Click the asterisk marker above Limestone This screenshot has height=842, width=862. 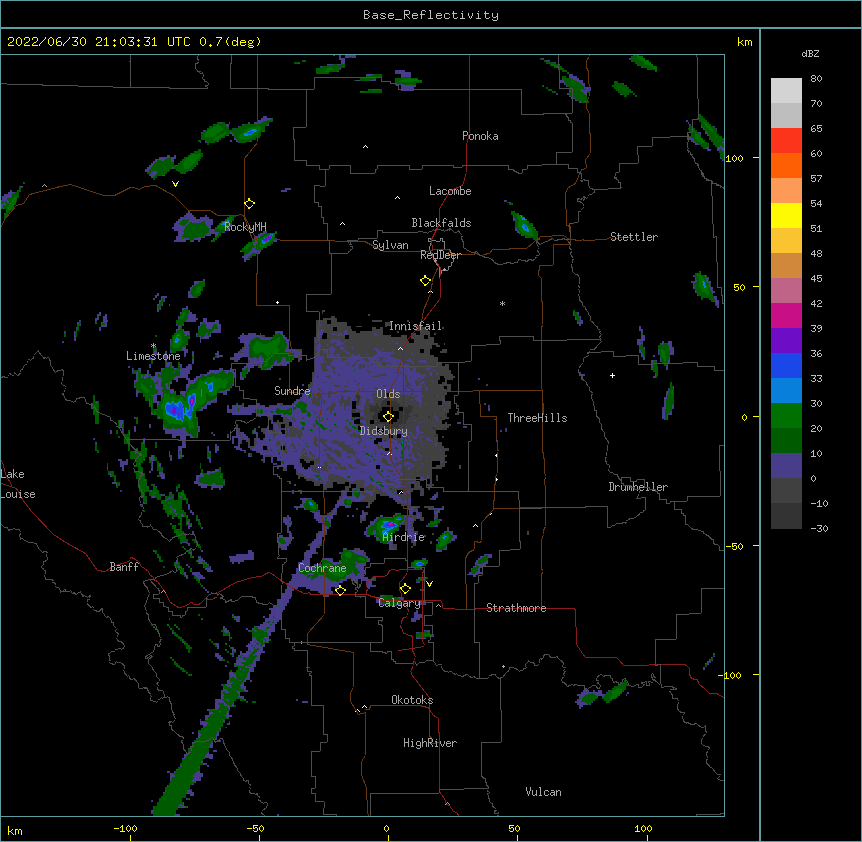tap(153, 346)
